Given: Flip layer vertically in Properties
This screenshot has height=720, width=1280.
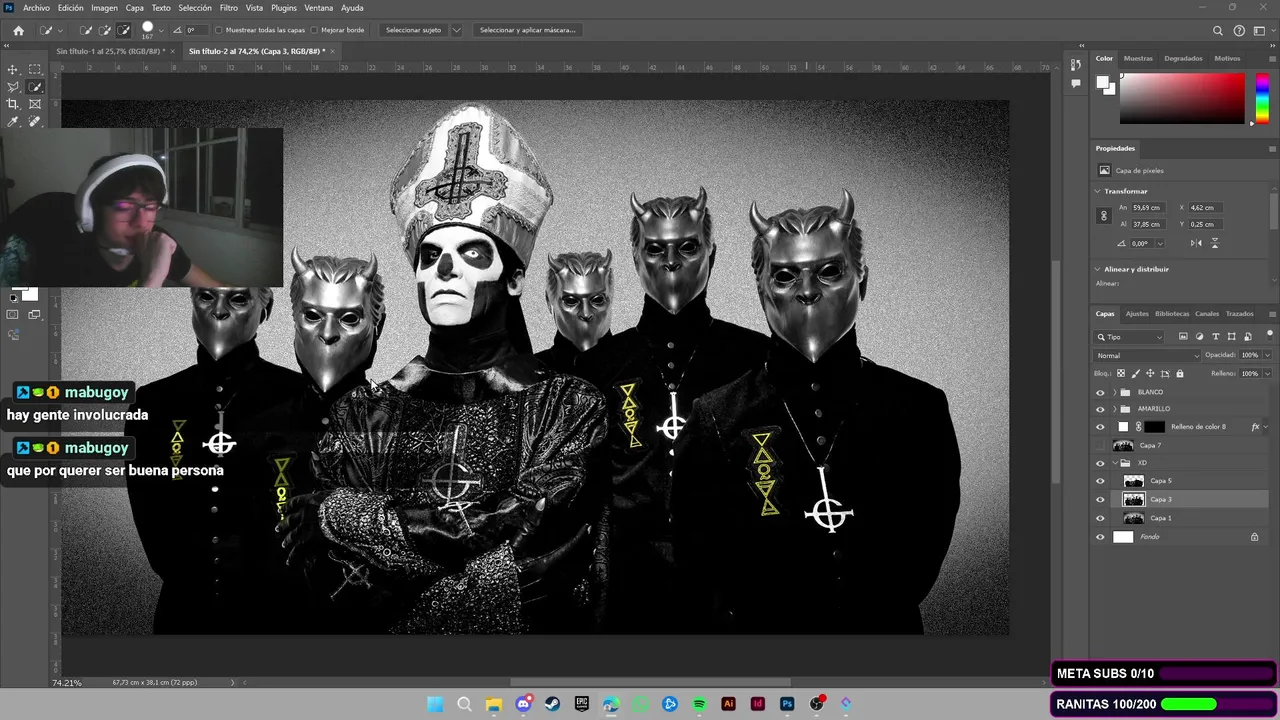Looking at the screenshot, I should 1216,243.
